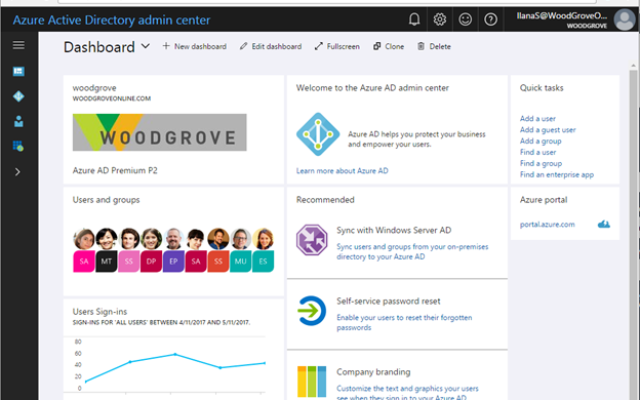
Task: Click the Recommended heading
Action: tap(325, 200)
